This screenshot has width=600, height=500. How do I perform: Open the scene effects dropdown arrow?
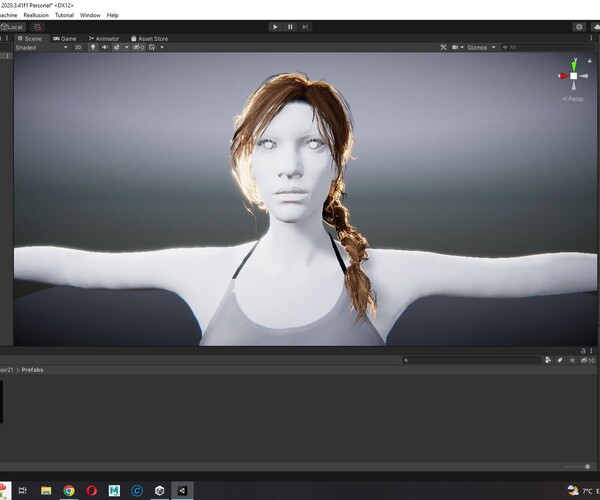(x=127, y=47)
